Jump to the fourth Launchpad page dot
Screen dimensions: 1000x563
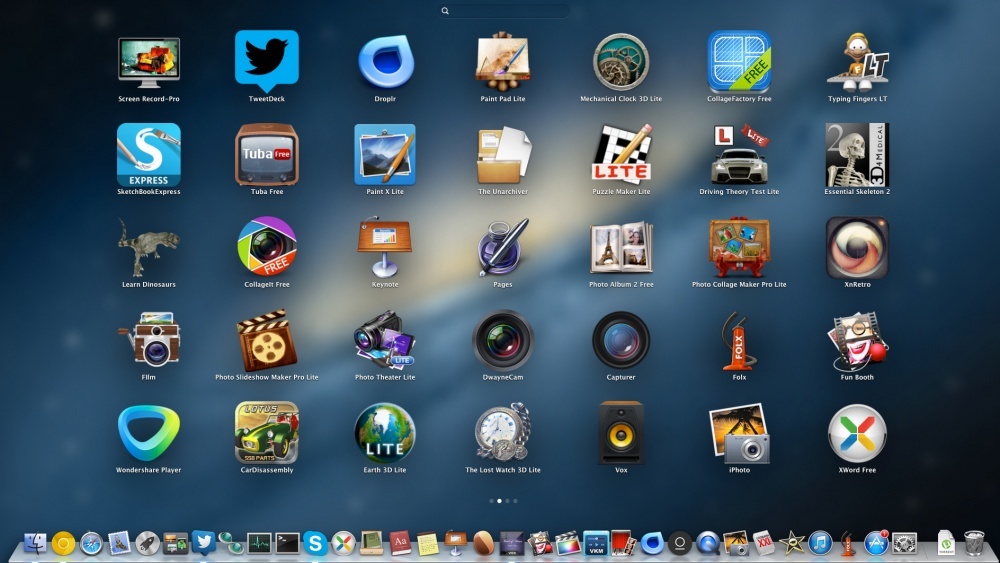[x=515, y=501]
